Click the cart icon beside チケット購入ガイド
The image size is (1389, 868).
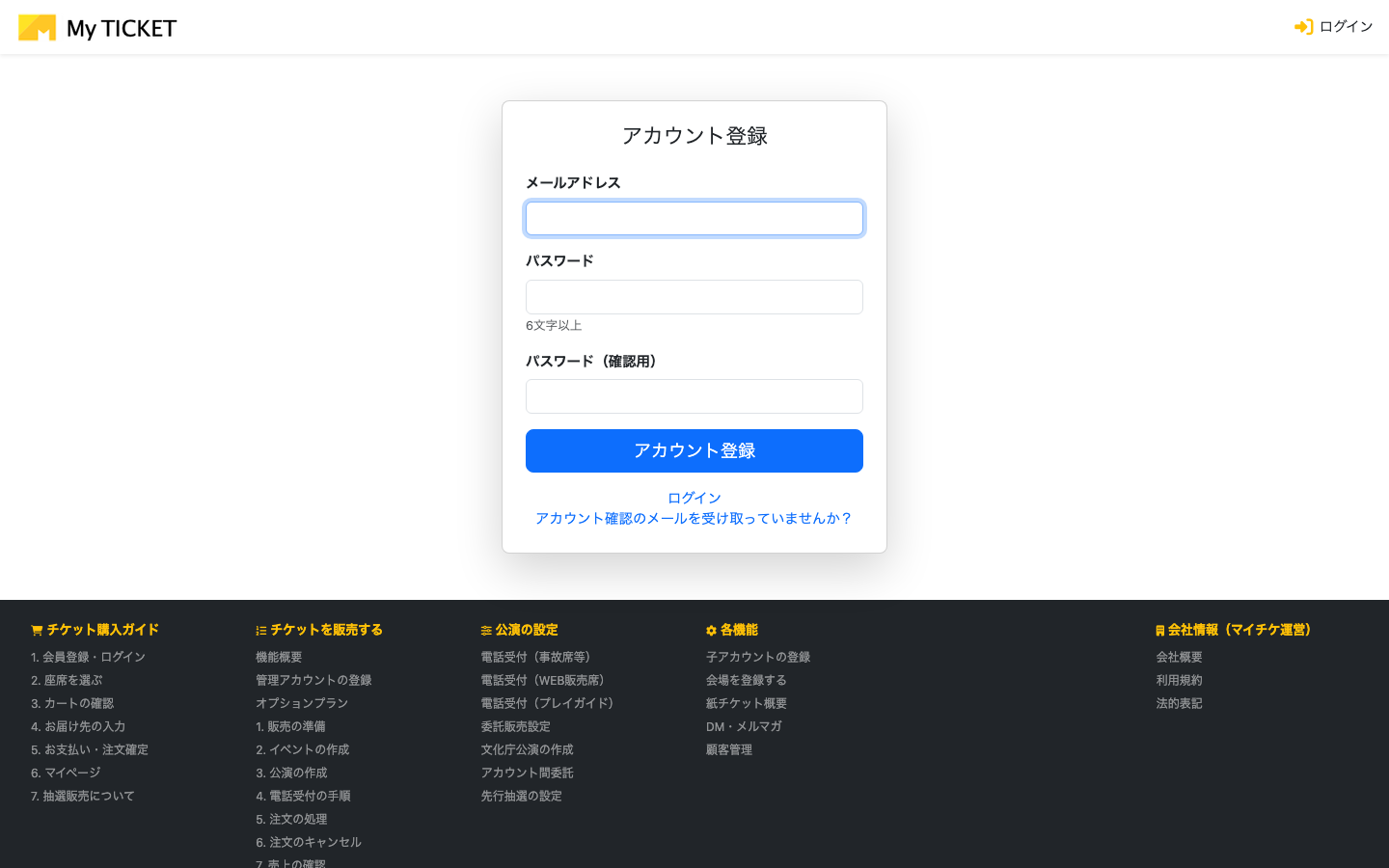point(37,630)
